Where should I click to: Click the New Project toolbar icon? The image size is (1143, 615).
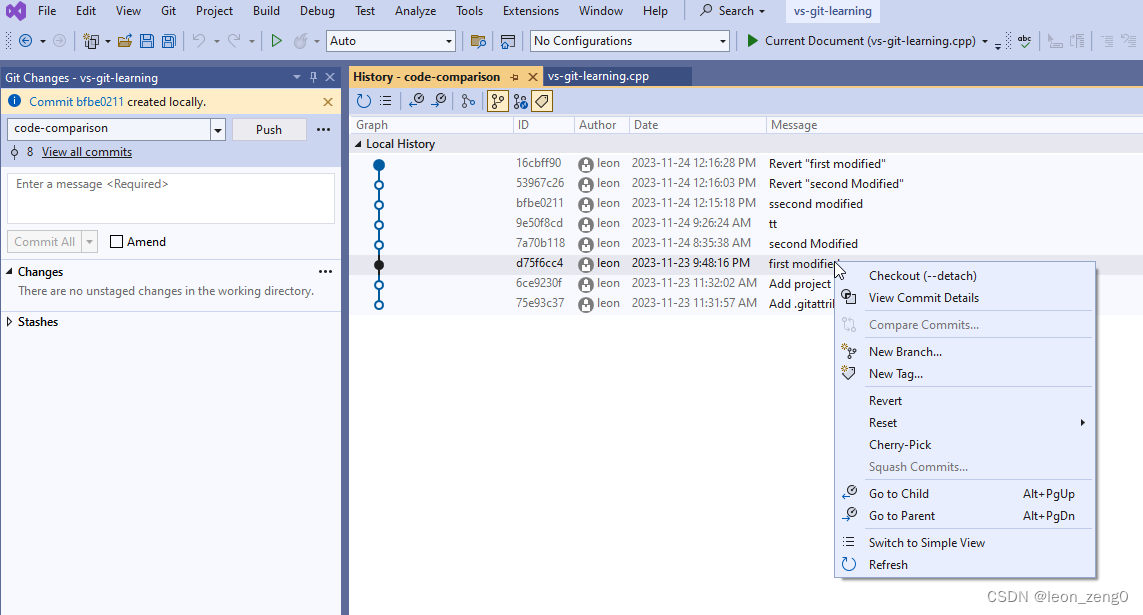[90, 41]
